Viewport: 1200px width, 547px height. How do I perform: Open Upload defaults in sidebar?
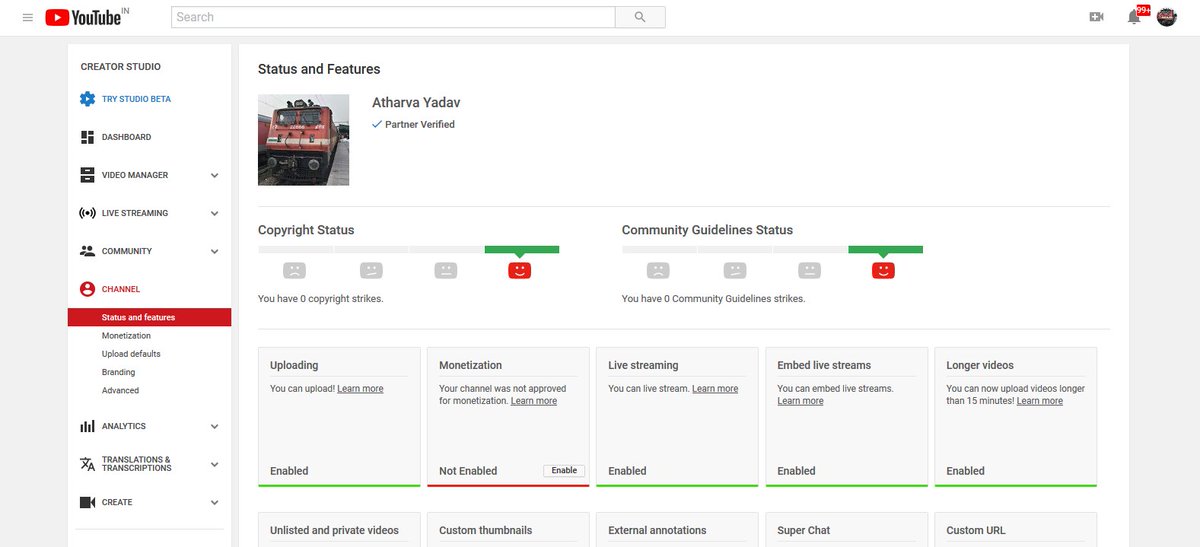[131, 354]
